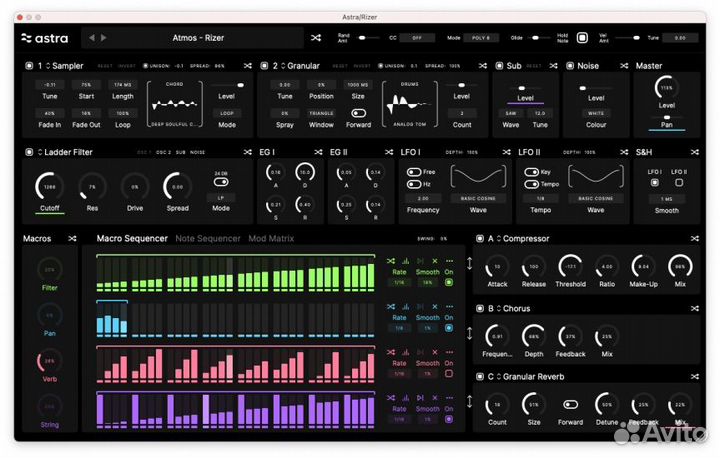Enable the pink Verb lane On checkbox
Image resolution: width=720 pixels, height=458 pixels.
tap(449, 374)
